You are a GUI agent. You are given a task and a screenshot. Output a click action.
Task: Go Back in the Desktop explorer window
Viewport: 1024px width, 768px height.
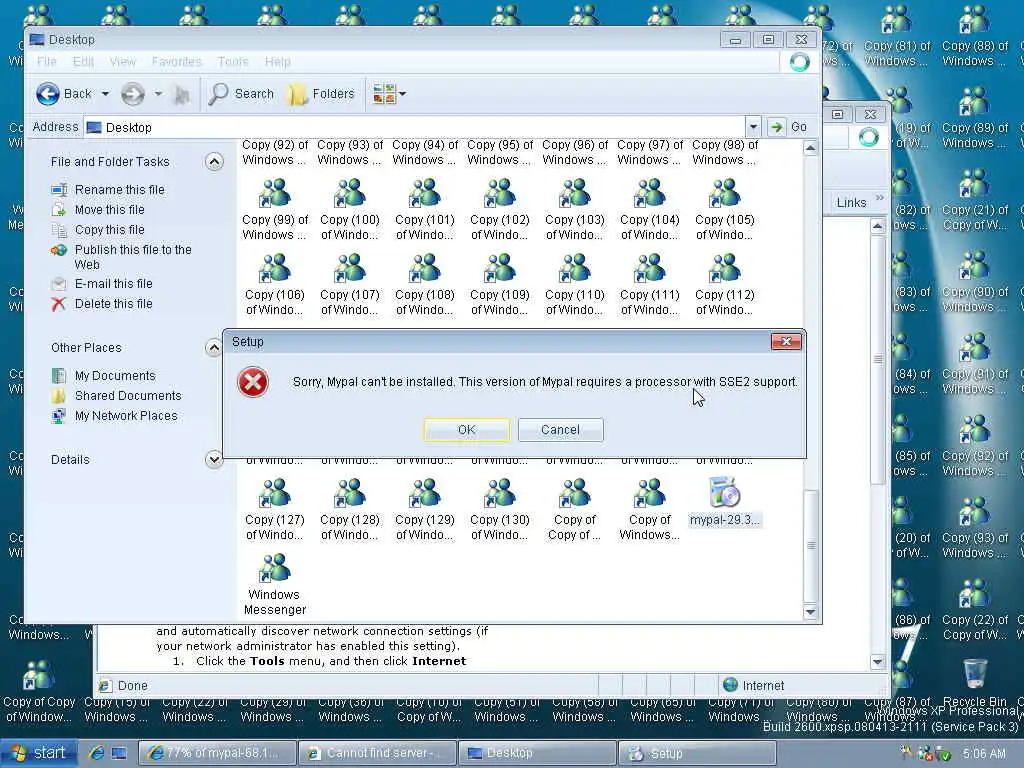coord(64,94)
